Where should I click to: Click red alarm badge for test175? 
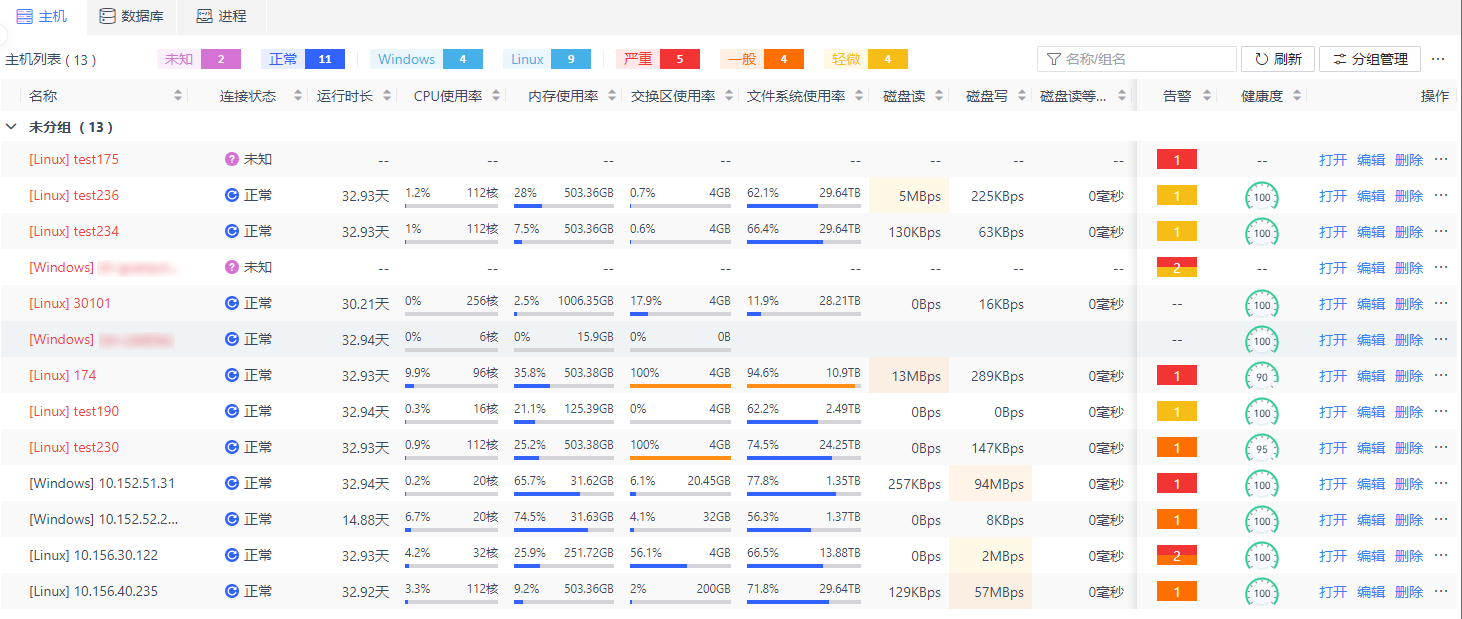click(x=1177, y=160)
